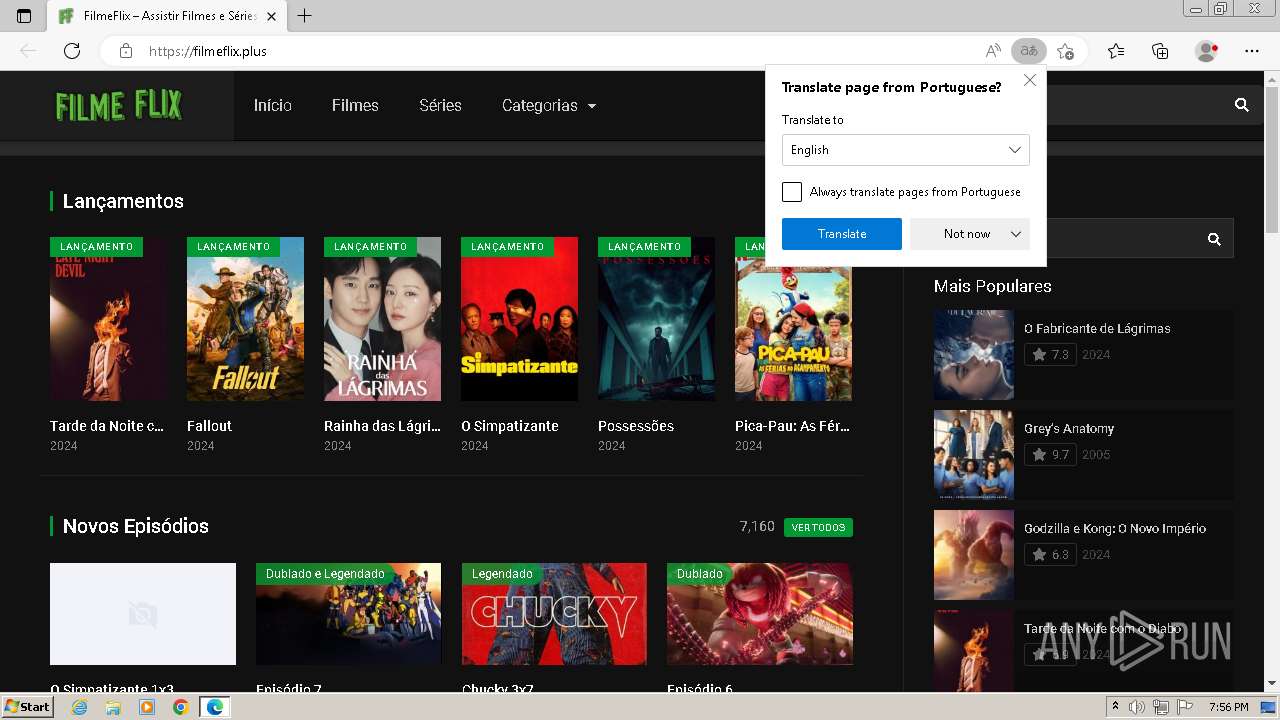1280x720 pixels.
Task: Expand the Not now options arrow
Action: (x=1016, y=234)
